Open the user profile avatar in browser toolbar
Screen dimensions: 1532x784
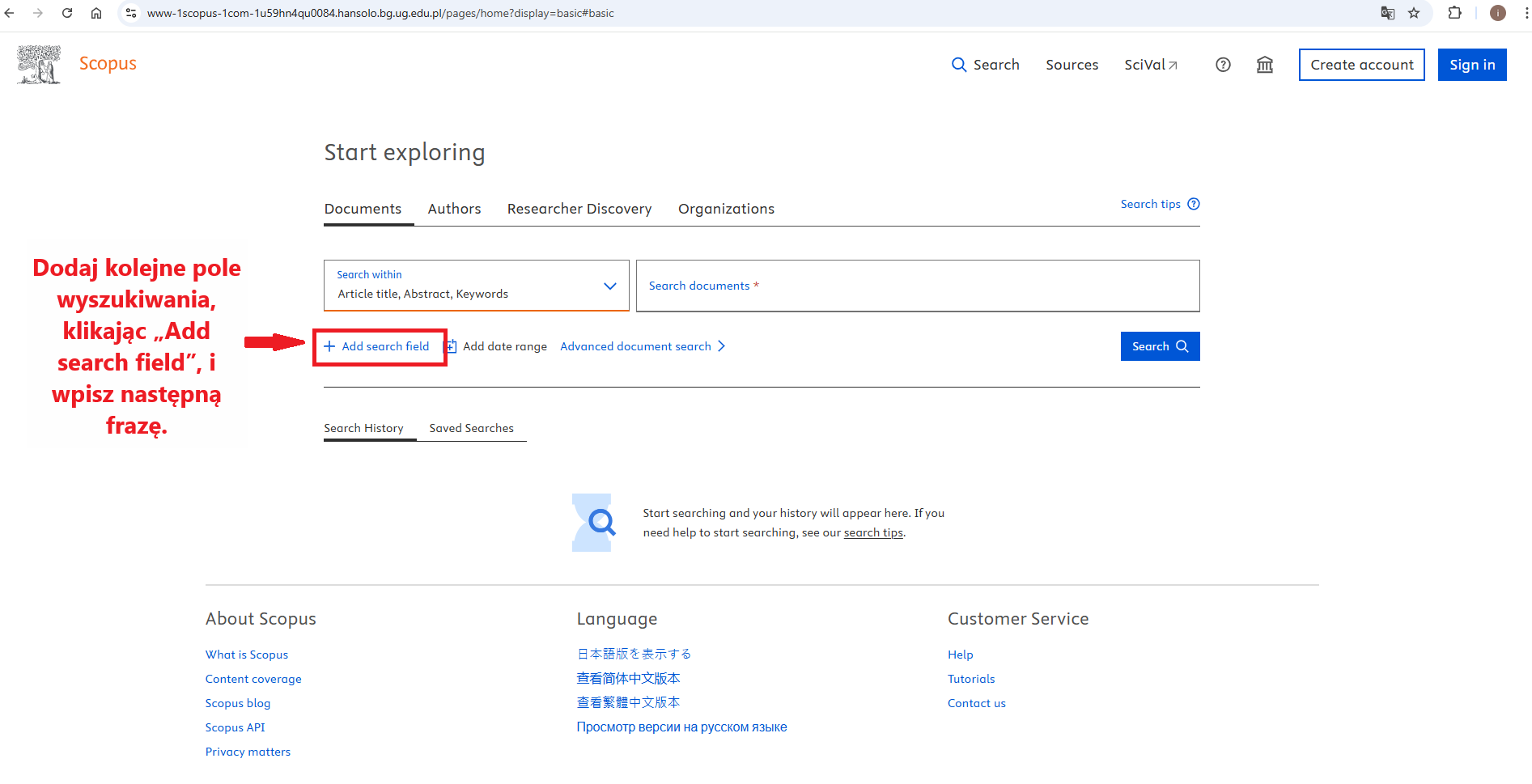(x=1497, y=13)
